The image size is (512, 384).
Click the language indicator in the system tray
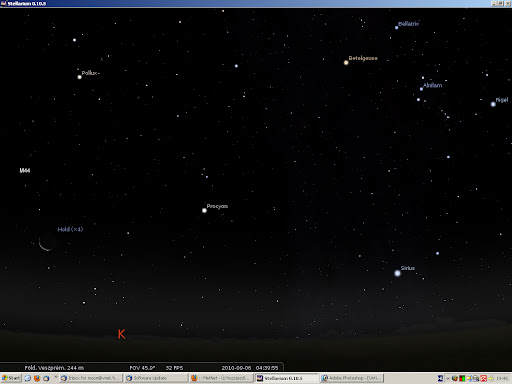pyautogui.click(x=440, y=378)
